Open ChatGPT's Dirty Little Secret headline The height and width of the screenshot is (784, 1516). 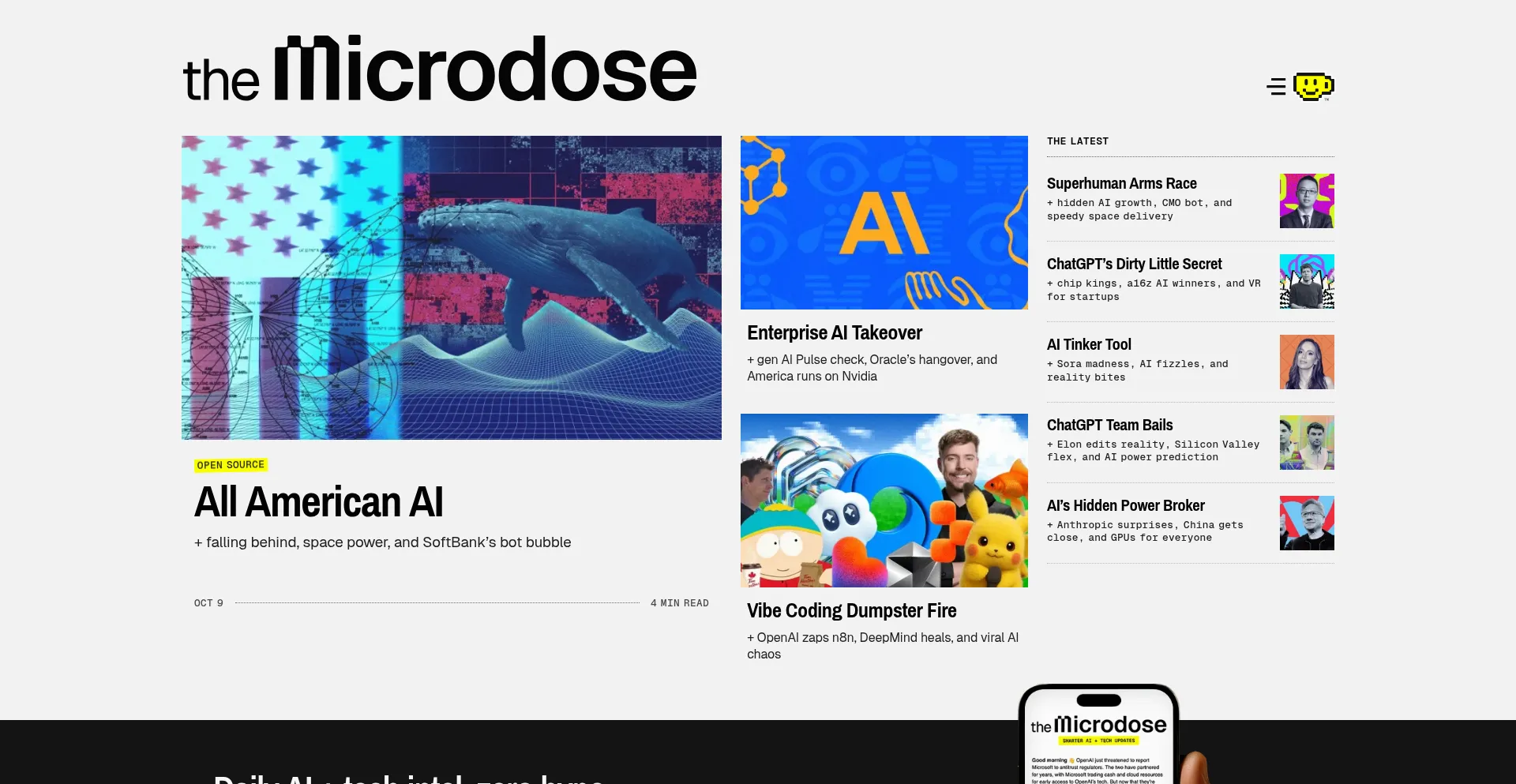click(1134, 264)
